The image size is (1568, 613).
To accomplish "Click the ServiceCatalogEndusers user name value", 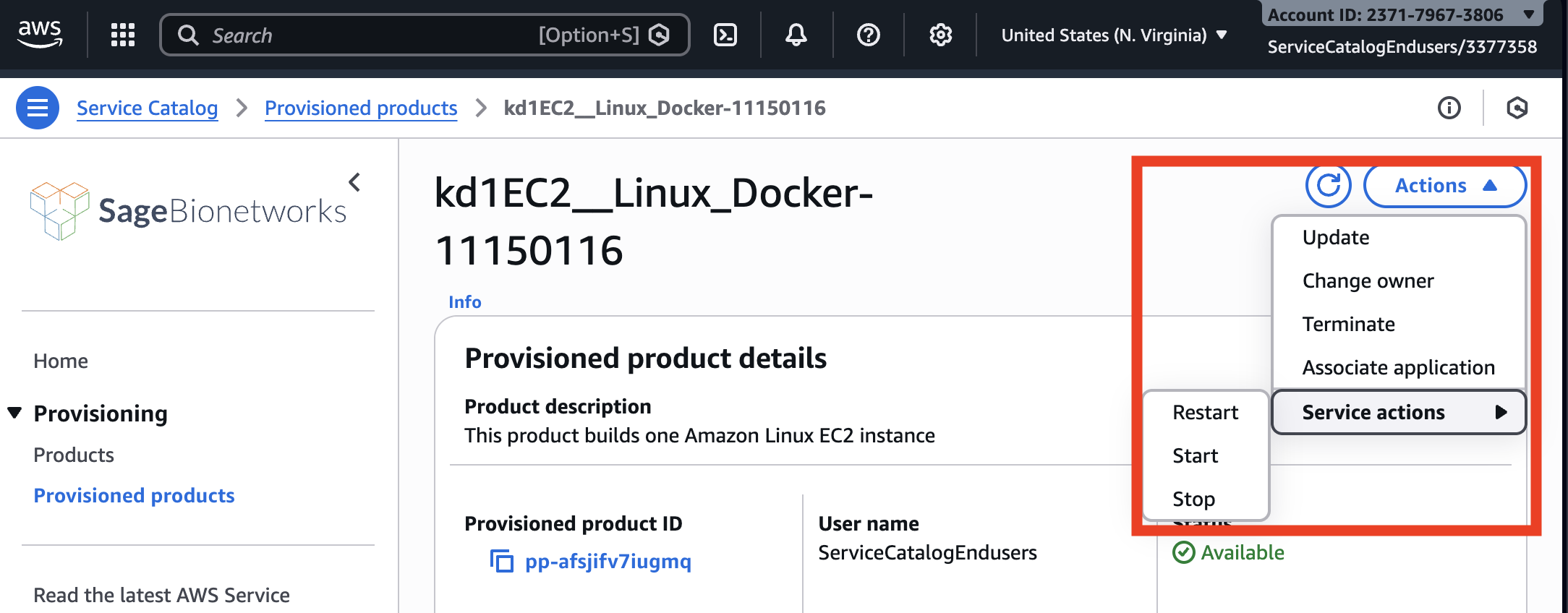I will pos(927,552).
